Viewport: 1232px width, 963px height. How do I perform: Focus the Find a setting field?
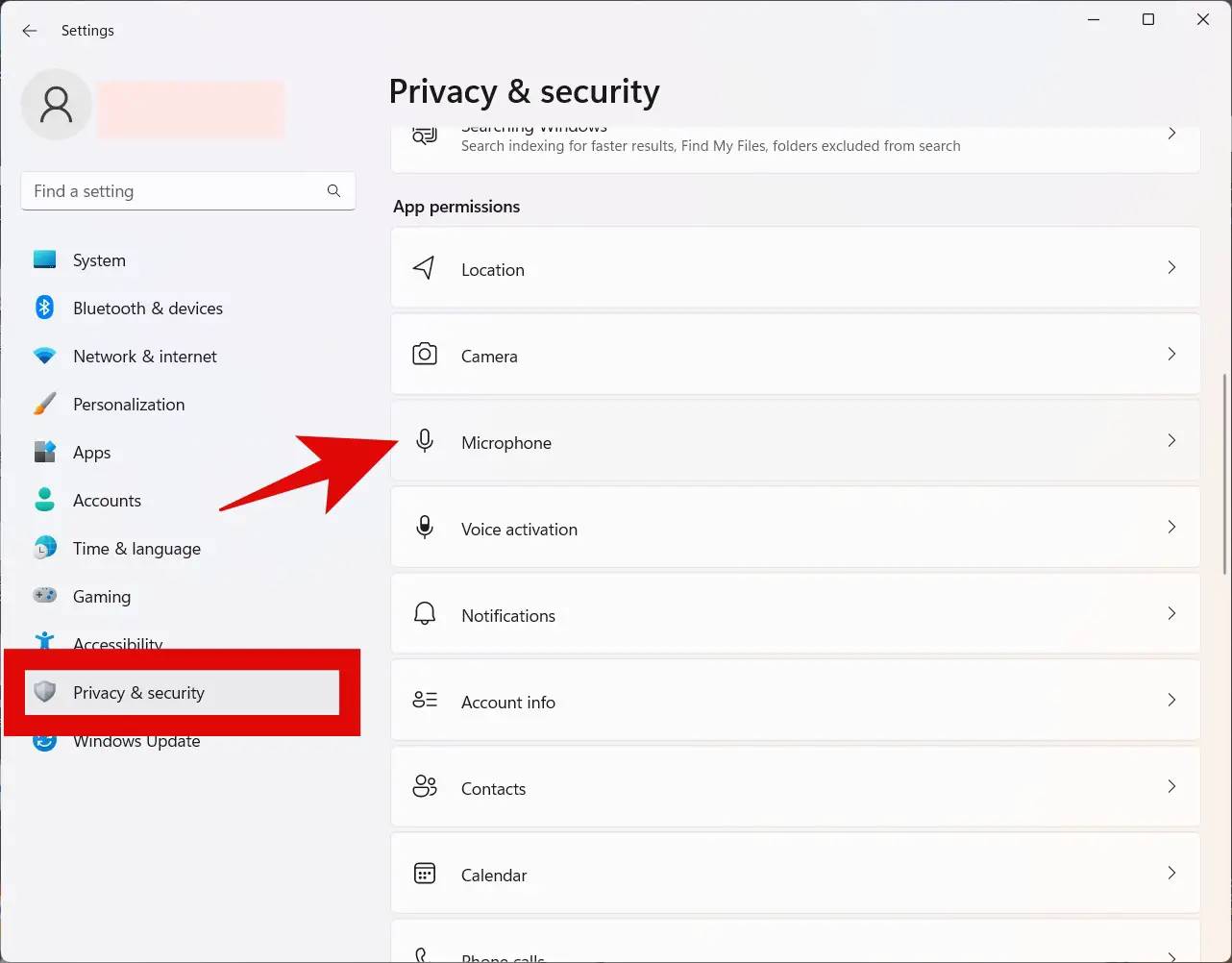pos(188,191)
